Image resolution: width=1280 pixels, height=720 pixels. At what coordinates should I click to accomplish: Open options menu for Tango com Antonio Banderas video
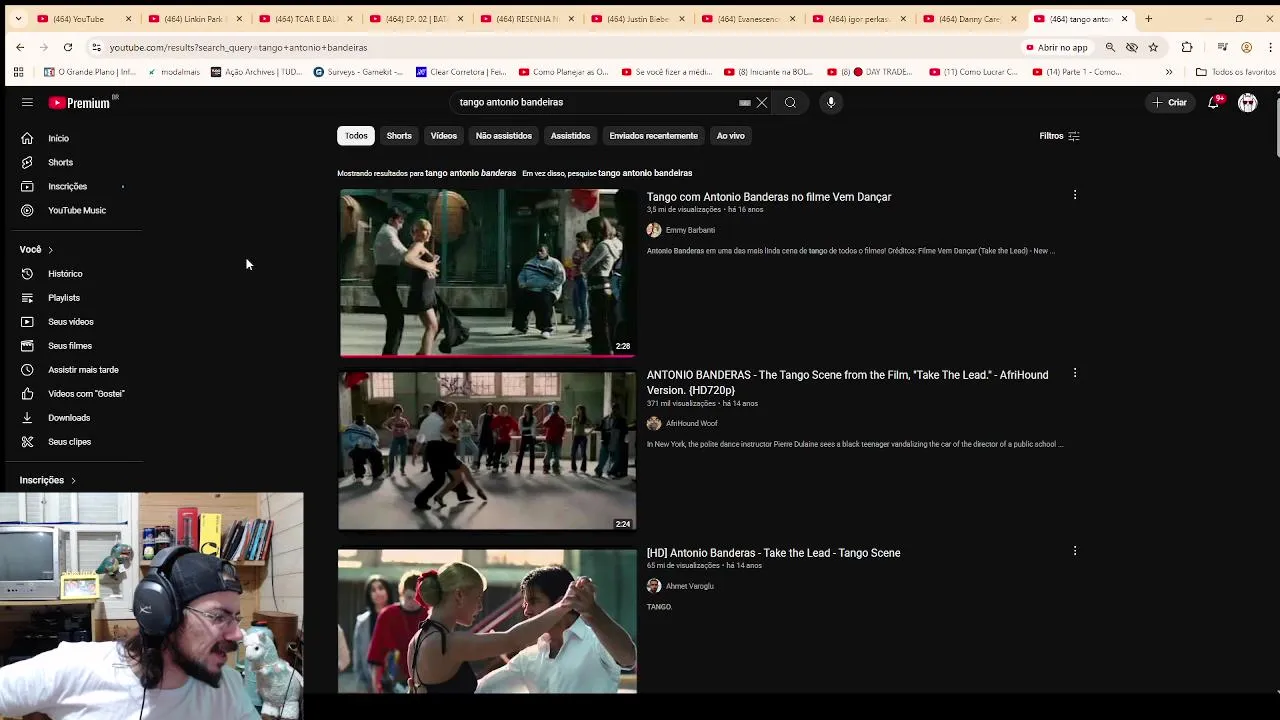(x=1075, y=195)
